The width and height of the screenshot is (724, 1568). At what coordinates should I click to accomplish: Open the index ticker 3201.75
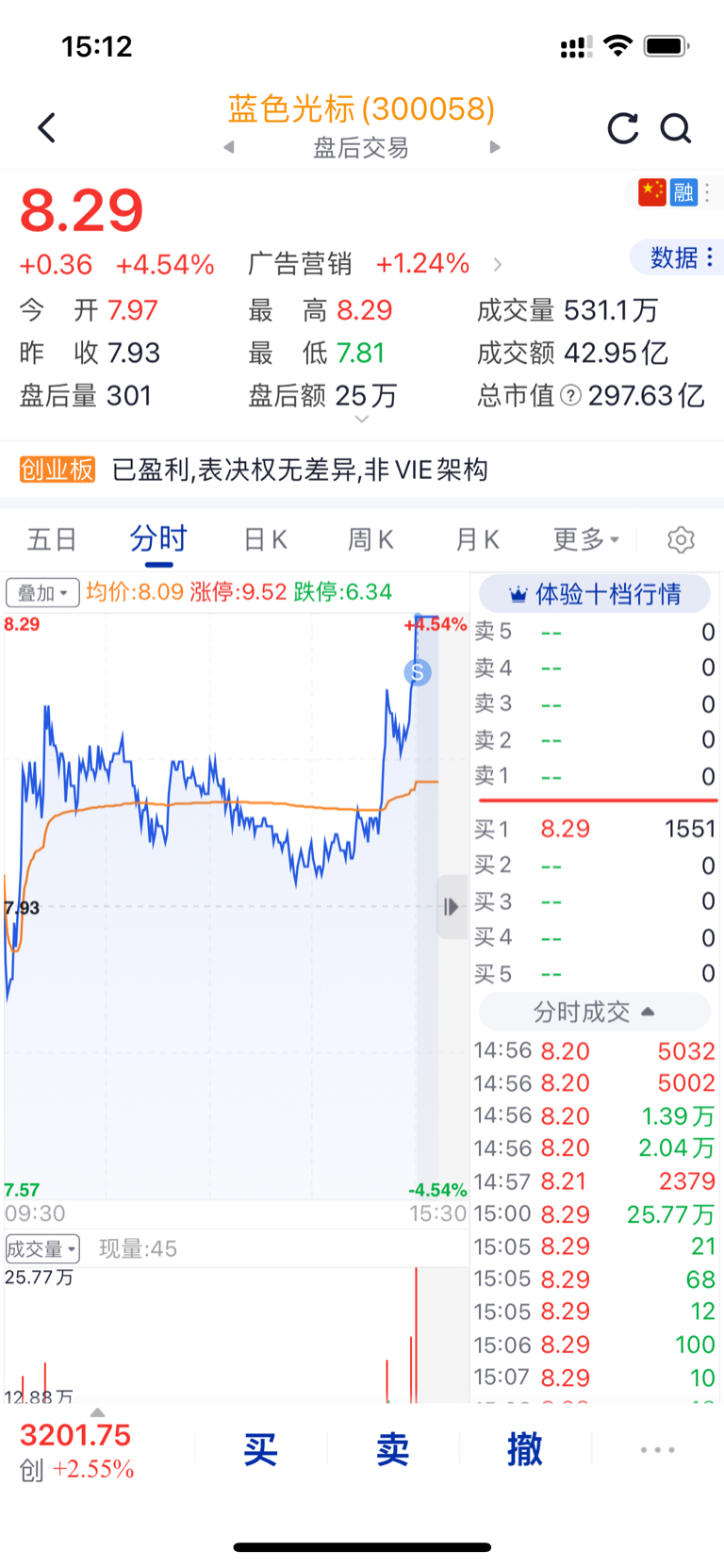pyautogui.click(x=75, y=1435)
